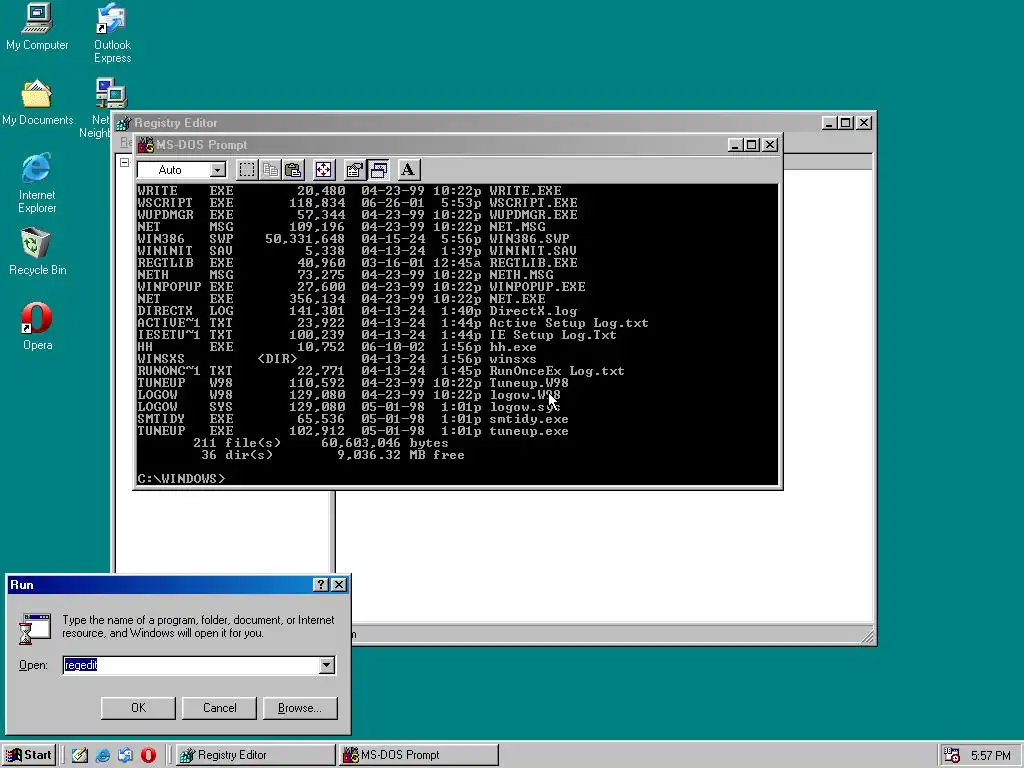The height and width of the screenshot is (768, 1024).
Task: Click the Mark tool in MS-DOS Prompt toolbar
Action: pyautogui.click(x=247, y=170)
